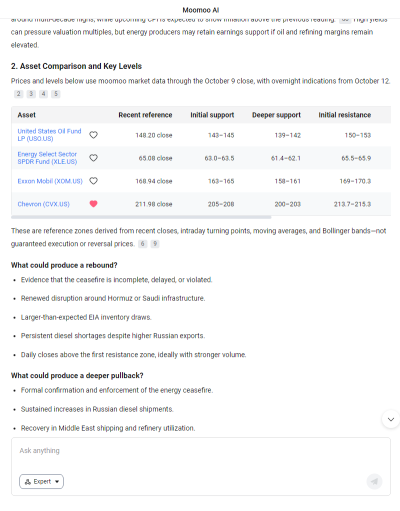Favorite the XLE.US fund with heart icon
This screenshot has height=511, width=400.
(x=93, y=158)
